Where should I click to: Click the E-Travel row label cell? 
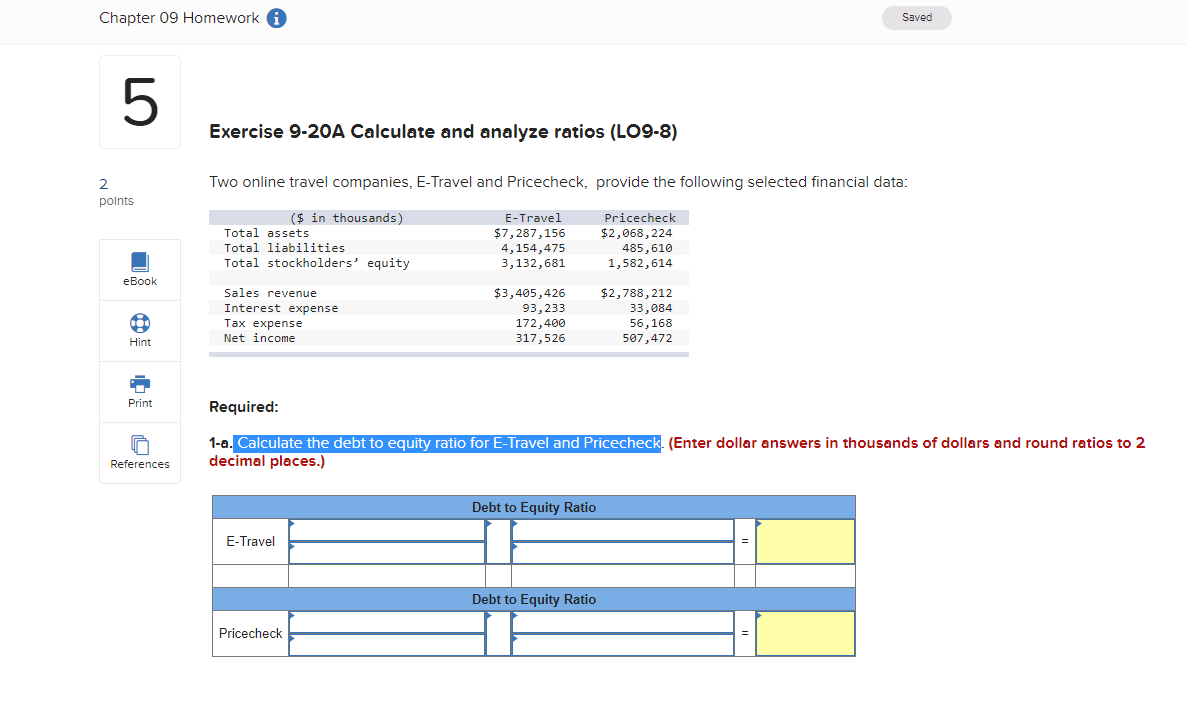point(249,541)
